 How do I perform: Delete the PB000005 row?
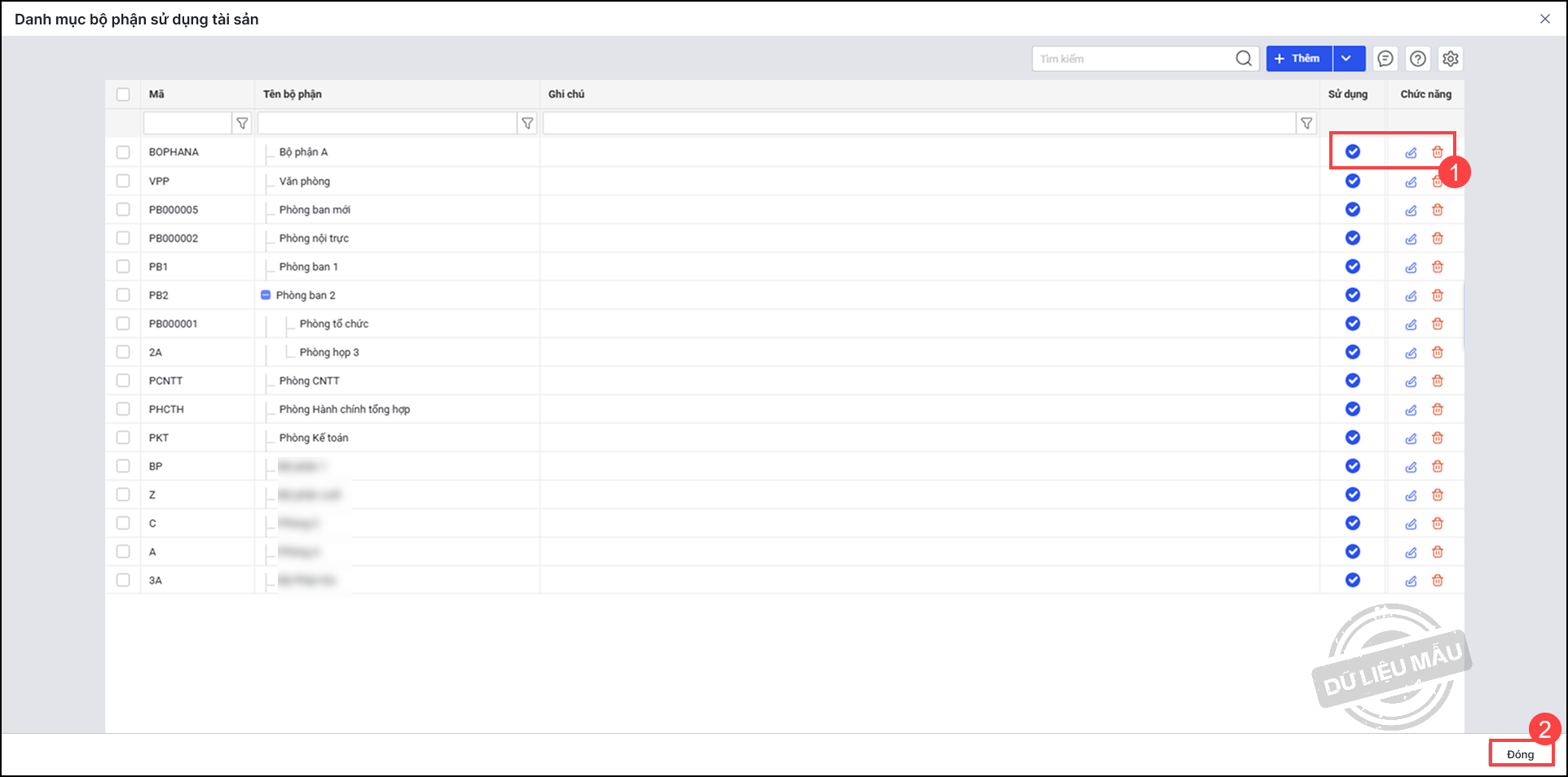coord(1438,210)
